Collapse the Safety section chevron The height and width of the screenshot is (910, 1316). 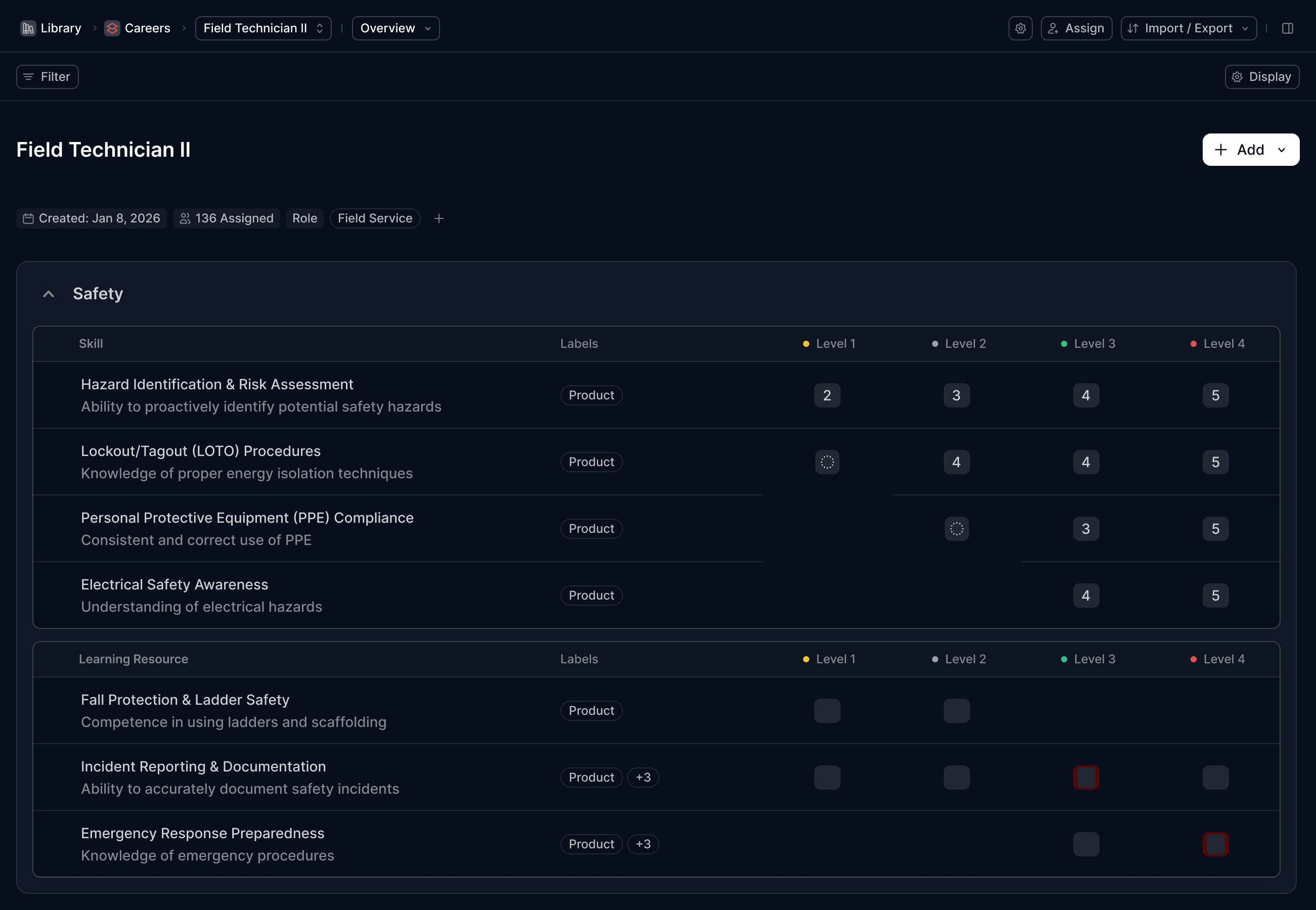[49, 294]
